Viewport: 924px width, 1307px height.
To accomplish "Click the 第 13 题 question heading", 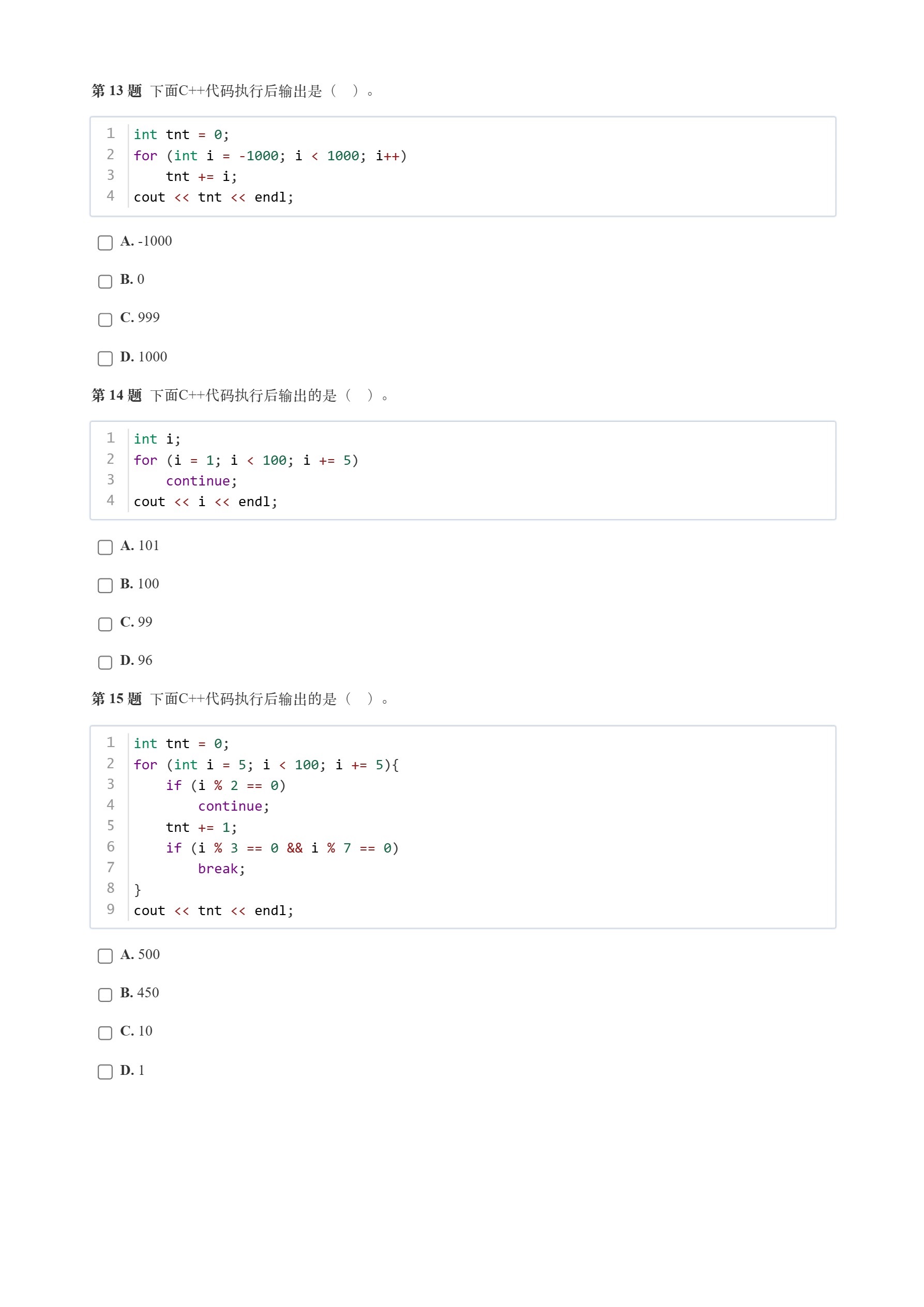I will pos(116,91).
